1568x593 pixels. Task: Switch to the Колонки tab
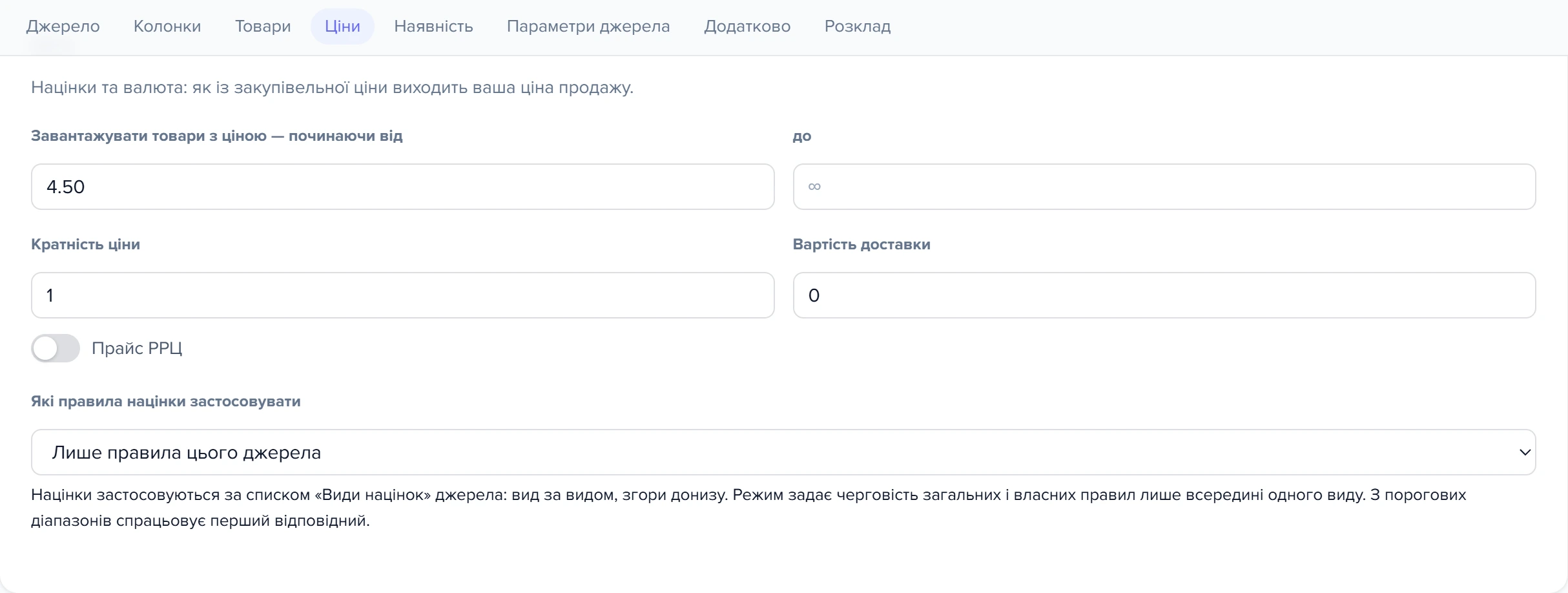(x=167, y=26)
